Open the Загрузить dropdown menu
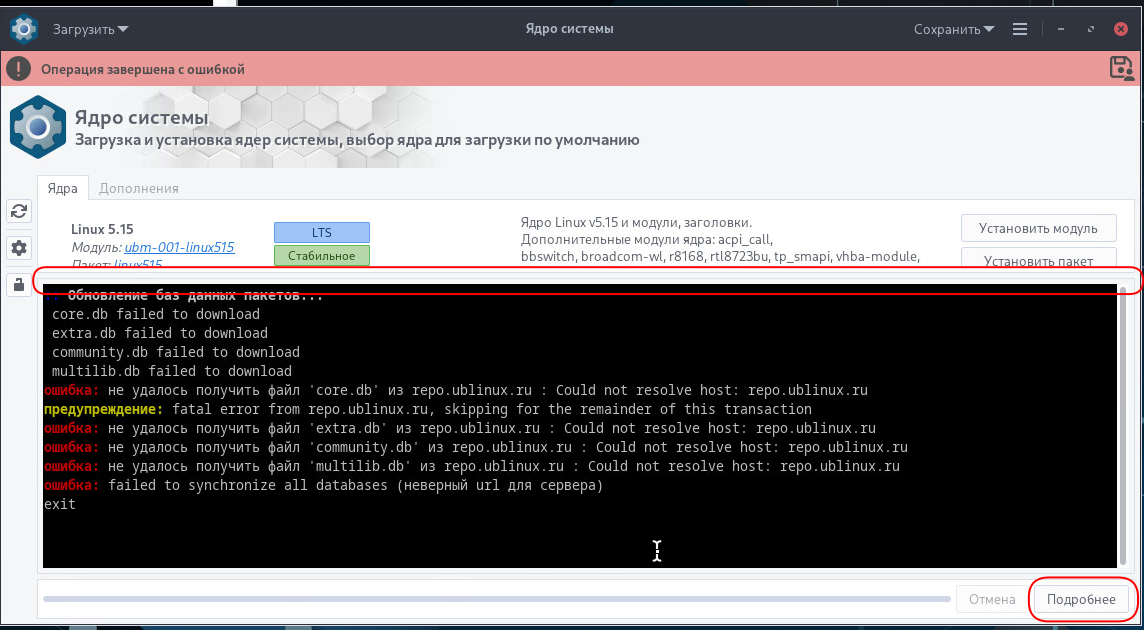 (x=90, y=29)
